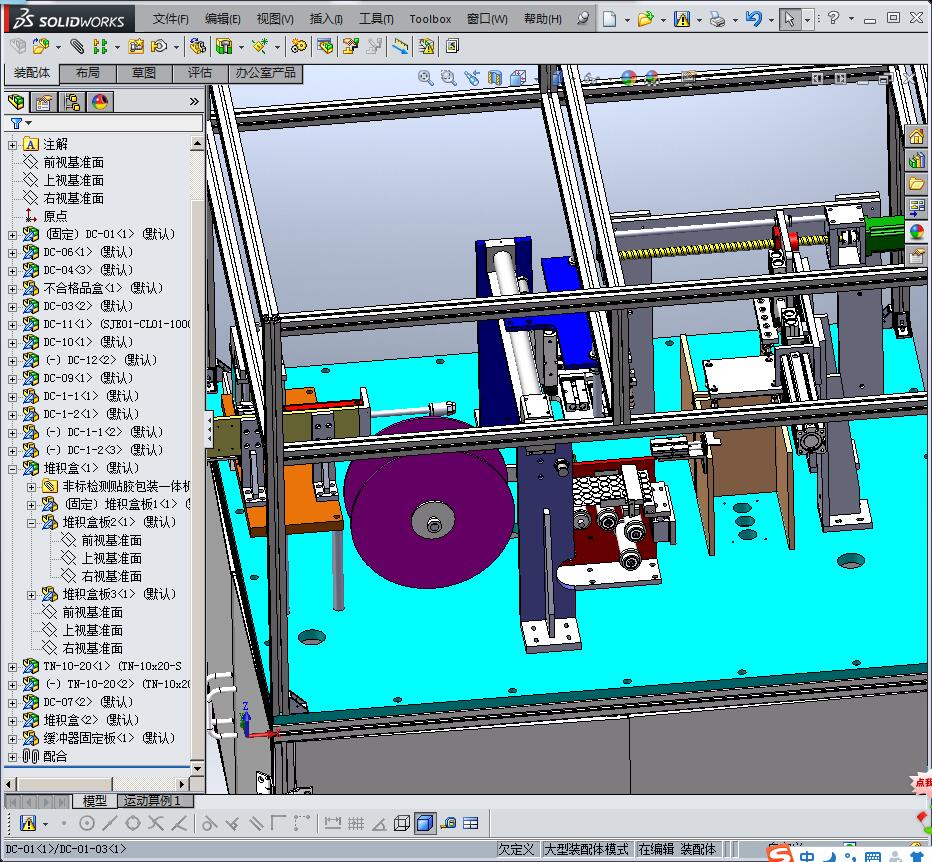Click the Mate paperclip icon
This screenshot has width=932, height=862.
[77, 46]
